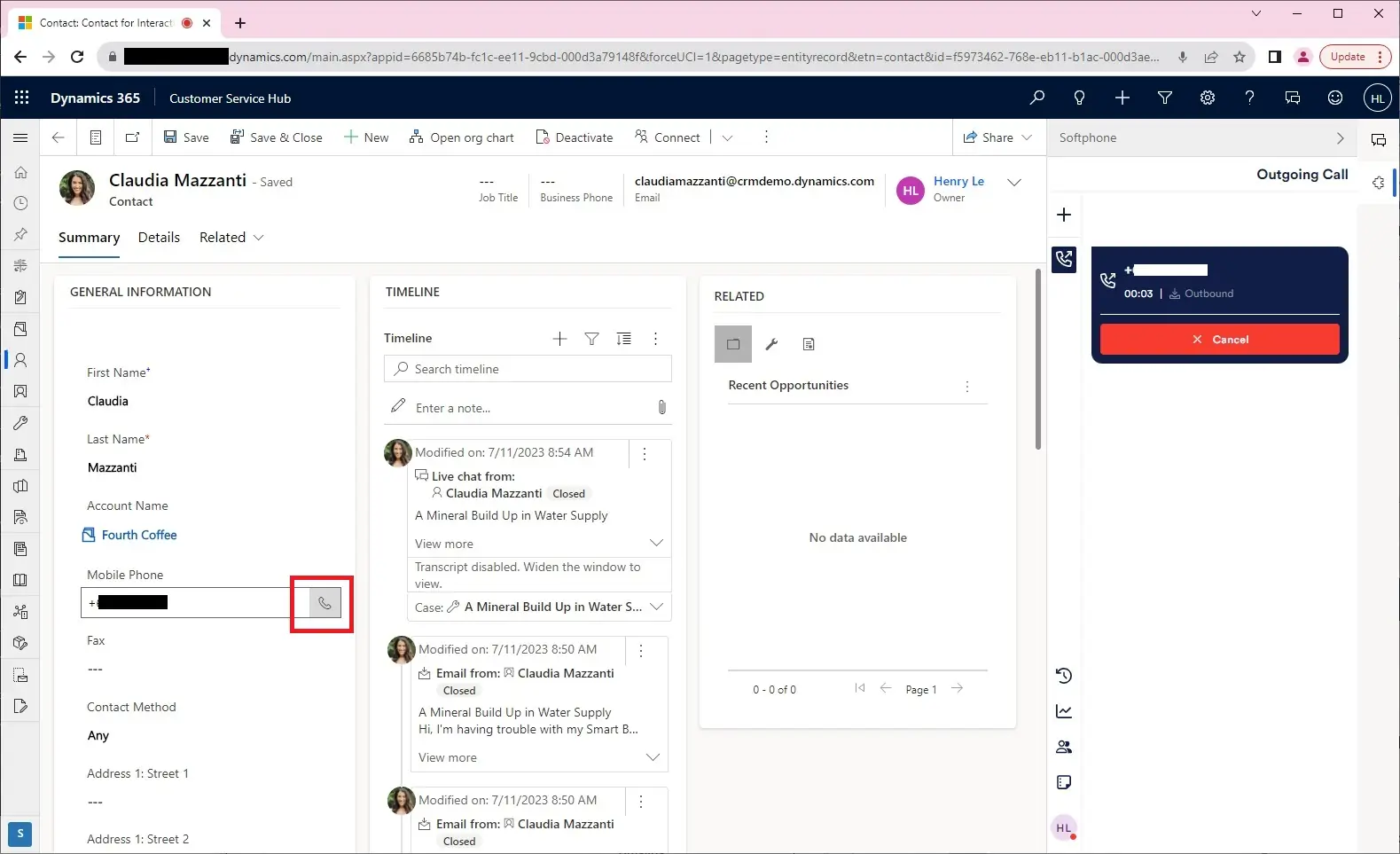
Task: Select the wrench icon in Related panel
Action: [x=771, y=344]
